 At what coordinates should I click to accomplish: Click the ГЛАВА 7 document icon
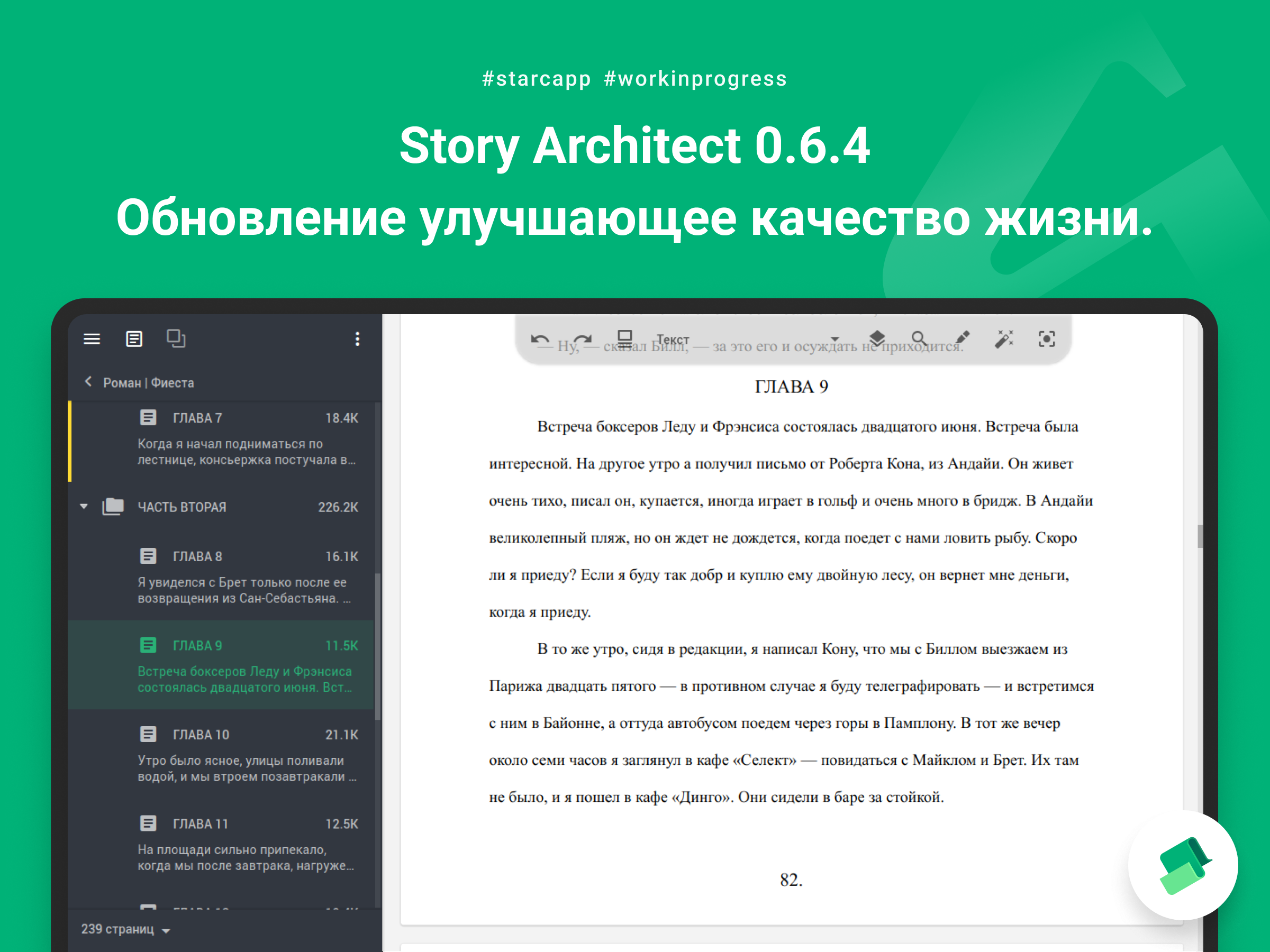(x=148, y=417)
